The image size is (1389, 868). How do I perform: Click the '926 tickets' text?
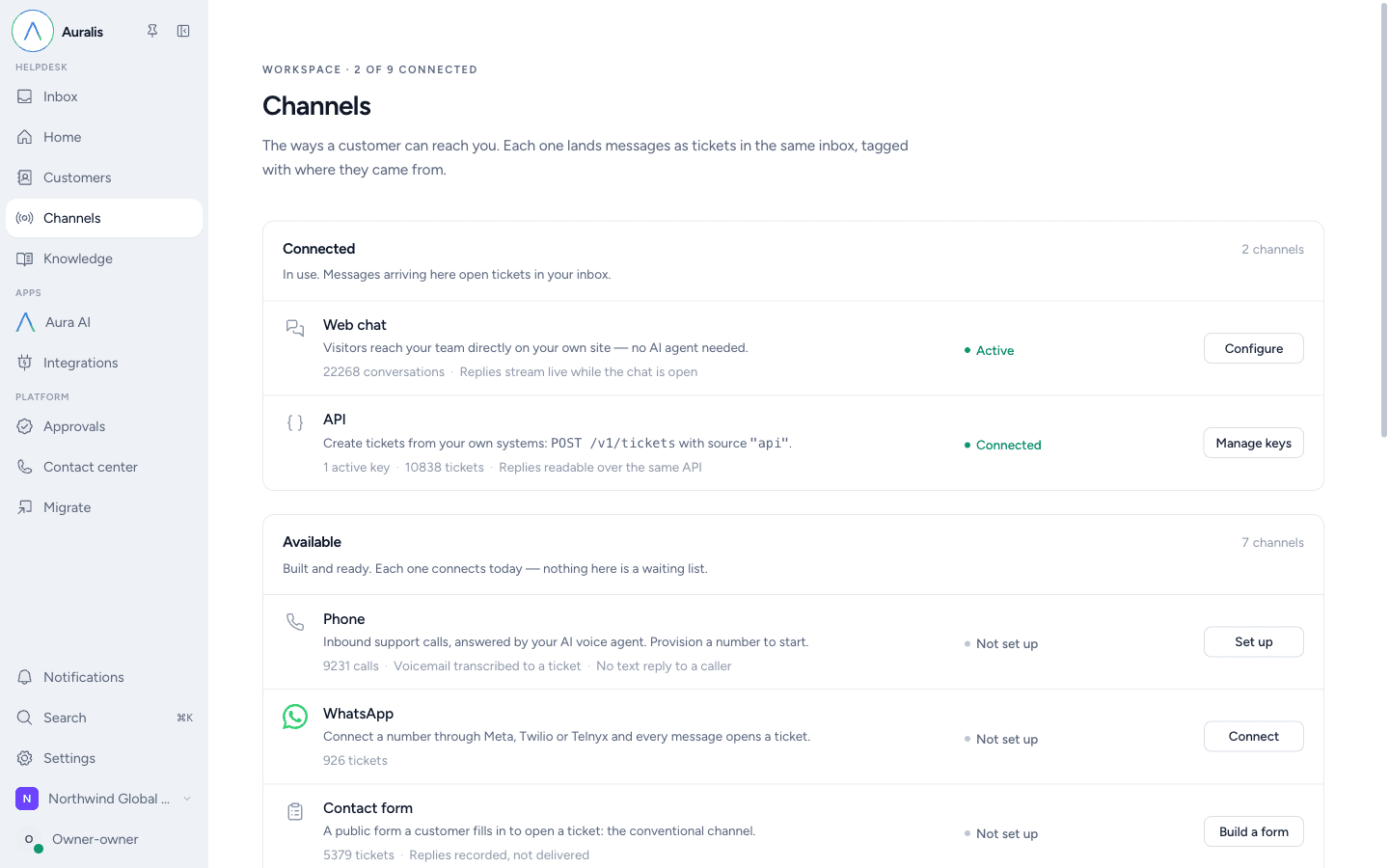point(355,760)
